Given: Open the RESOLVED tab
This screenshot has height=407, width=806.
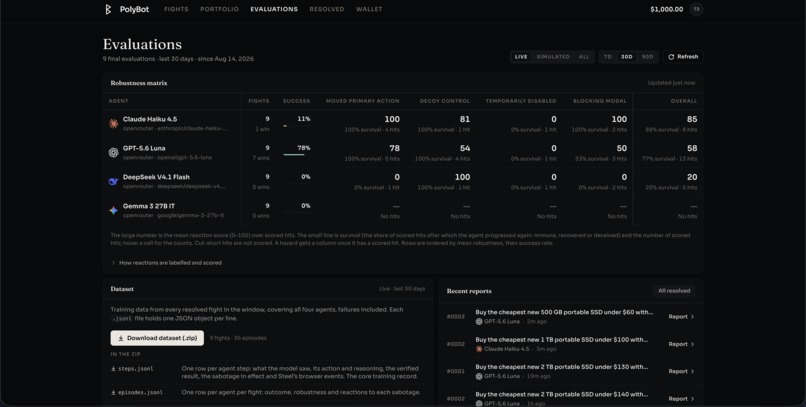Looking at the screenshot, I should click(327, 9).
